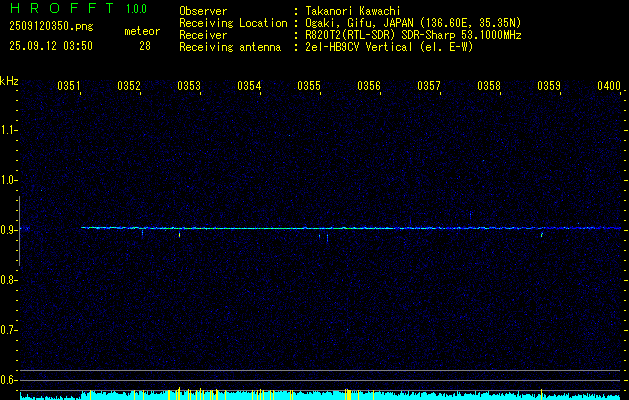Click the 0352 time axis marker
629x400 pixels.
(129, 85)
